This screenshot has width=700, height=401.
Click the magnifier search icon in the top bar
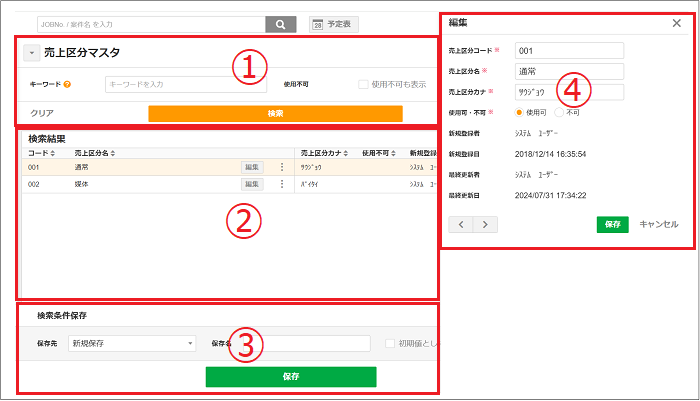pos(280,24)
